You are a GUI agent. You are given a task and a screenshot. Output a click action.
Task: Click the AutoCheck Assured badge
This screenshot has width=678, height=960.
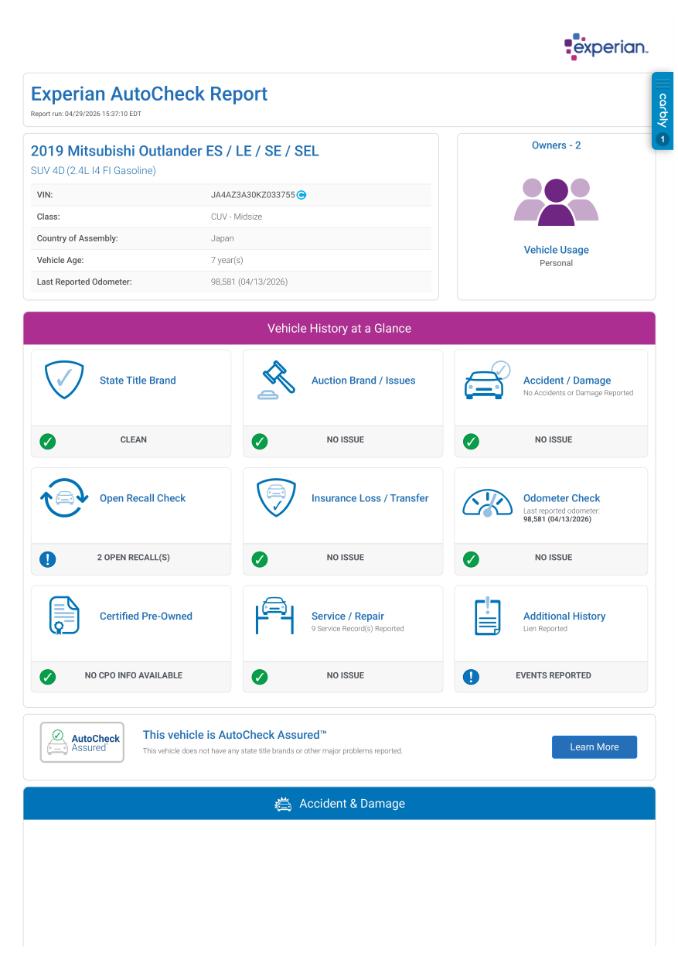click(x=82, y=742)
